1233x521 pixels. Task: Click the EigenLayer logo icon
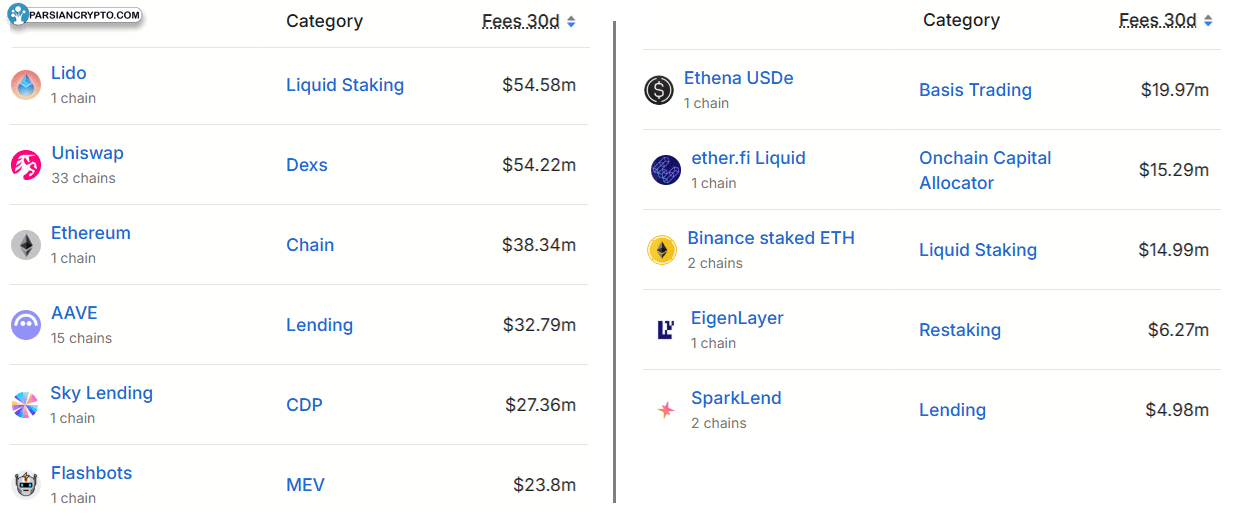point(666,329)
